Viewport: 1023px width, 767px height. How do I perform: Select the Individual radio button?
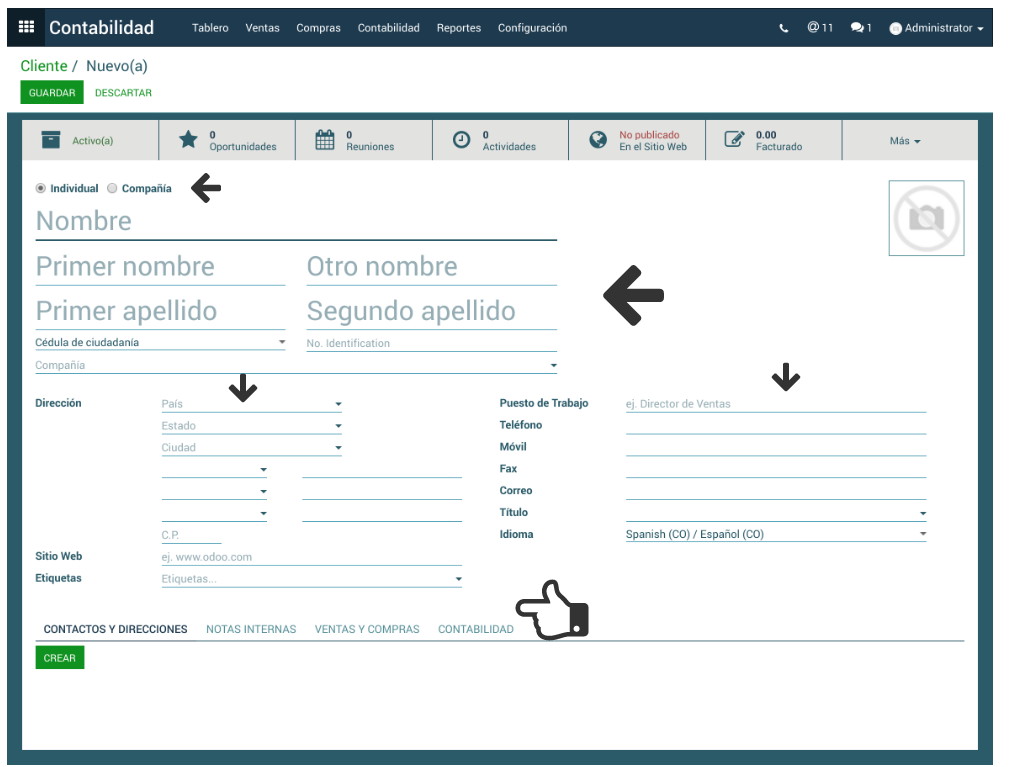41,188
